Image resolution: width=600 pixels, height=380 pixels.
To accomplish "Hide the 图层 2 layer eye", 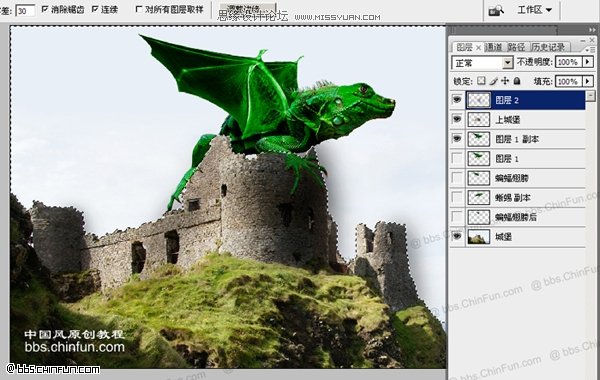I will 457,100.
